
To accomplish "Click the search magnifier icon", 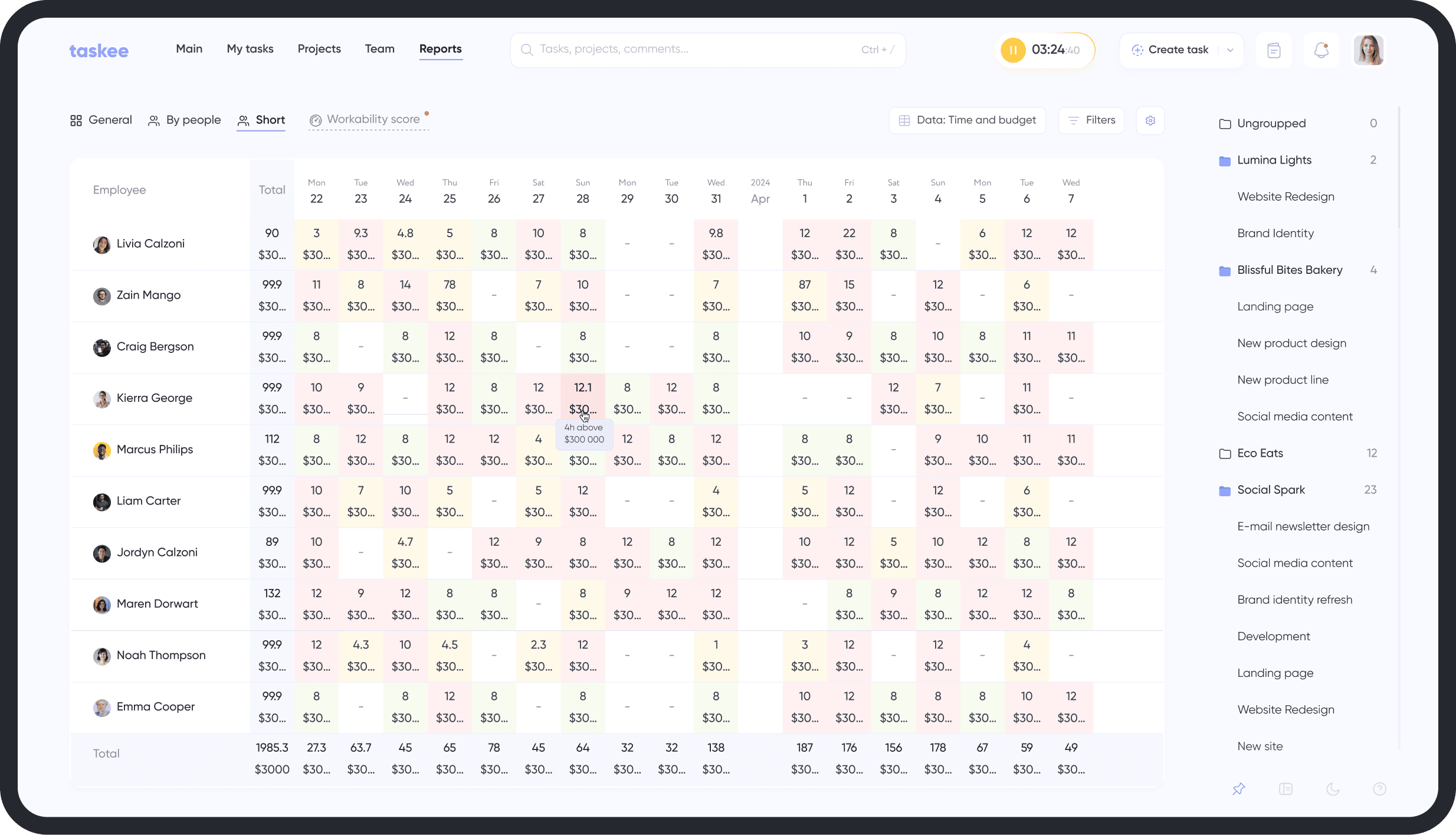I will [527, 50].
